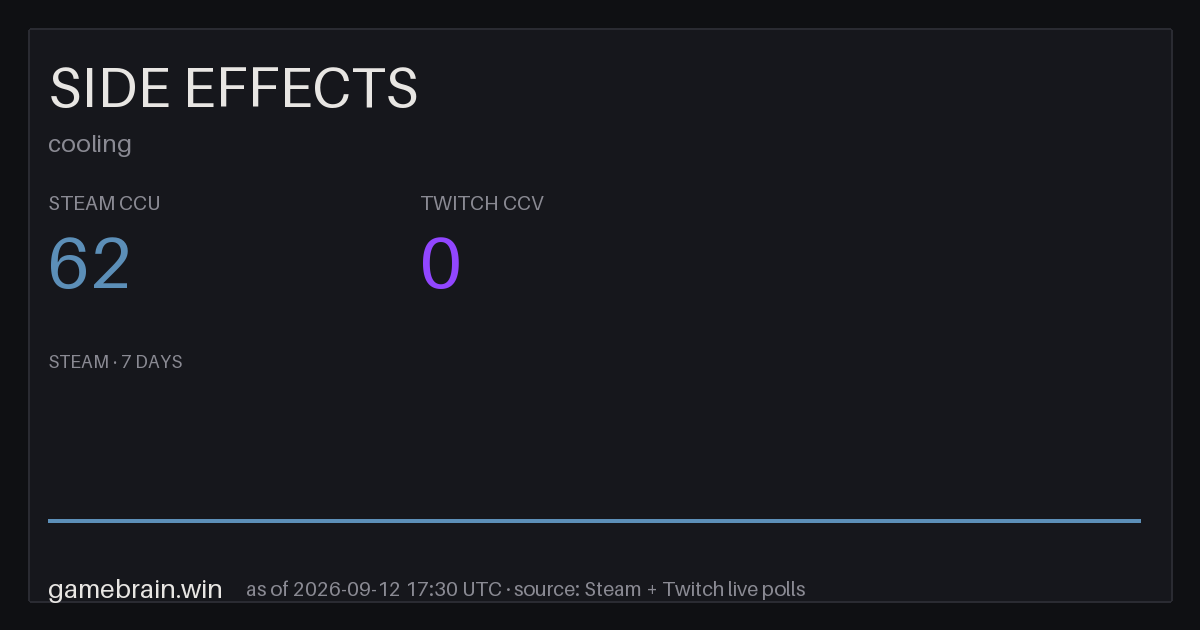Click '7 DAYS' in the chart heading
Image resolution: width=1200 pixels, height=630 pixels.
tap(152, 362)
